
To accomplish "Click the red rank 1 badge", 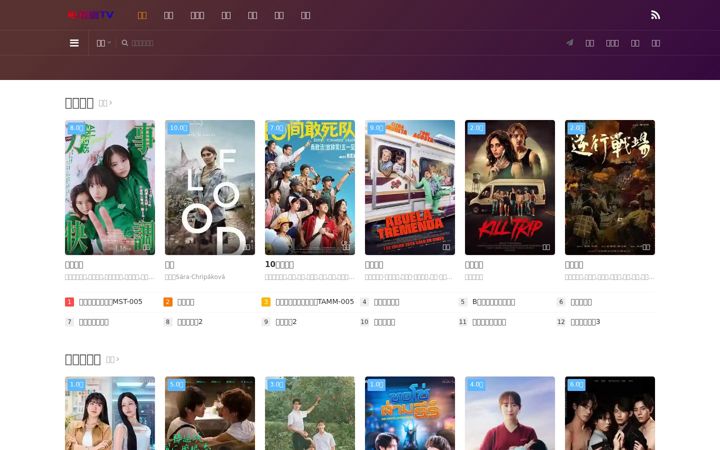I will tap(69, 302).
